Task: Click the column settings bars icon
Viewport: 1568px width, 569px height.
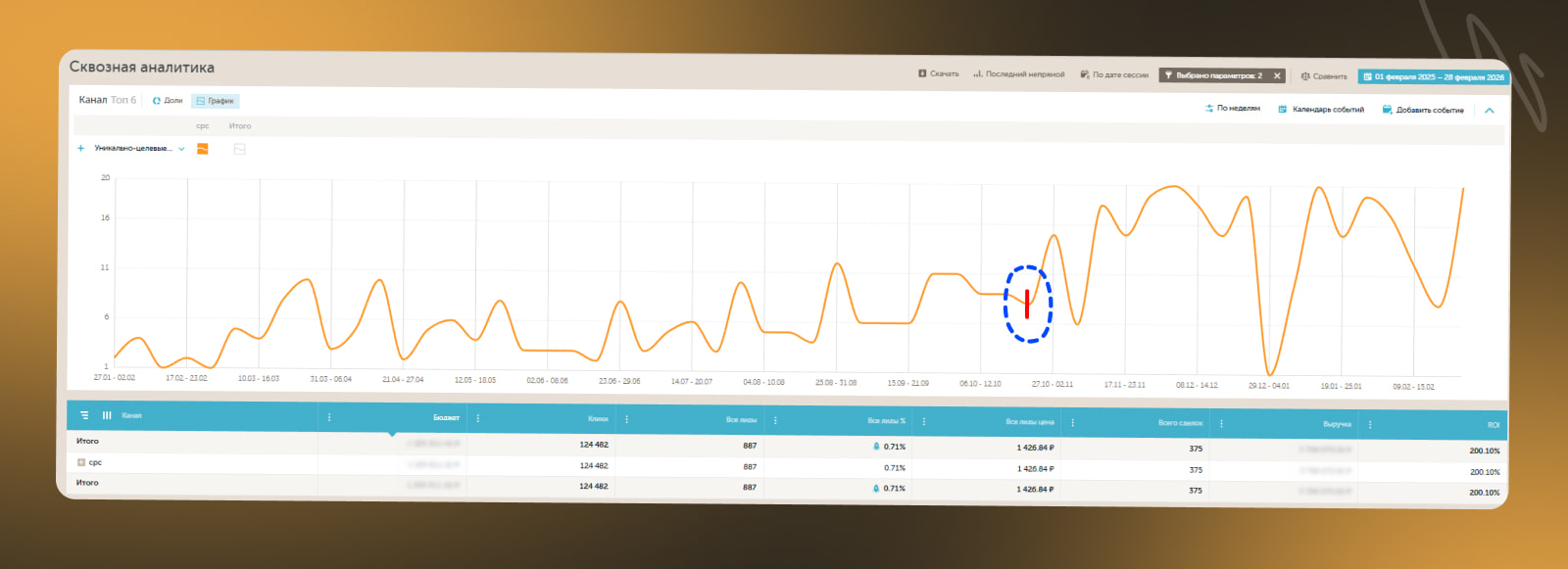Action: [107, 415]
